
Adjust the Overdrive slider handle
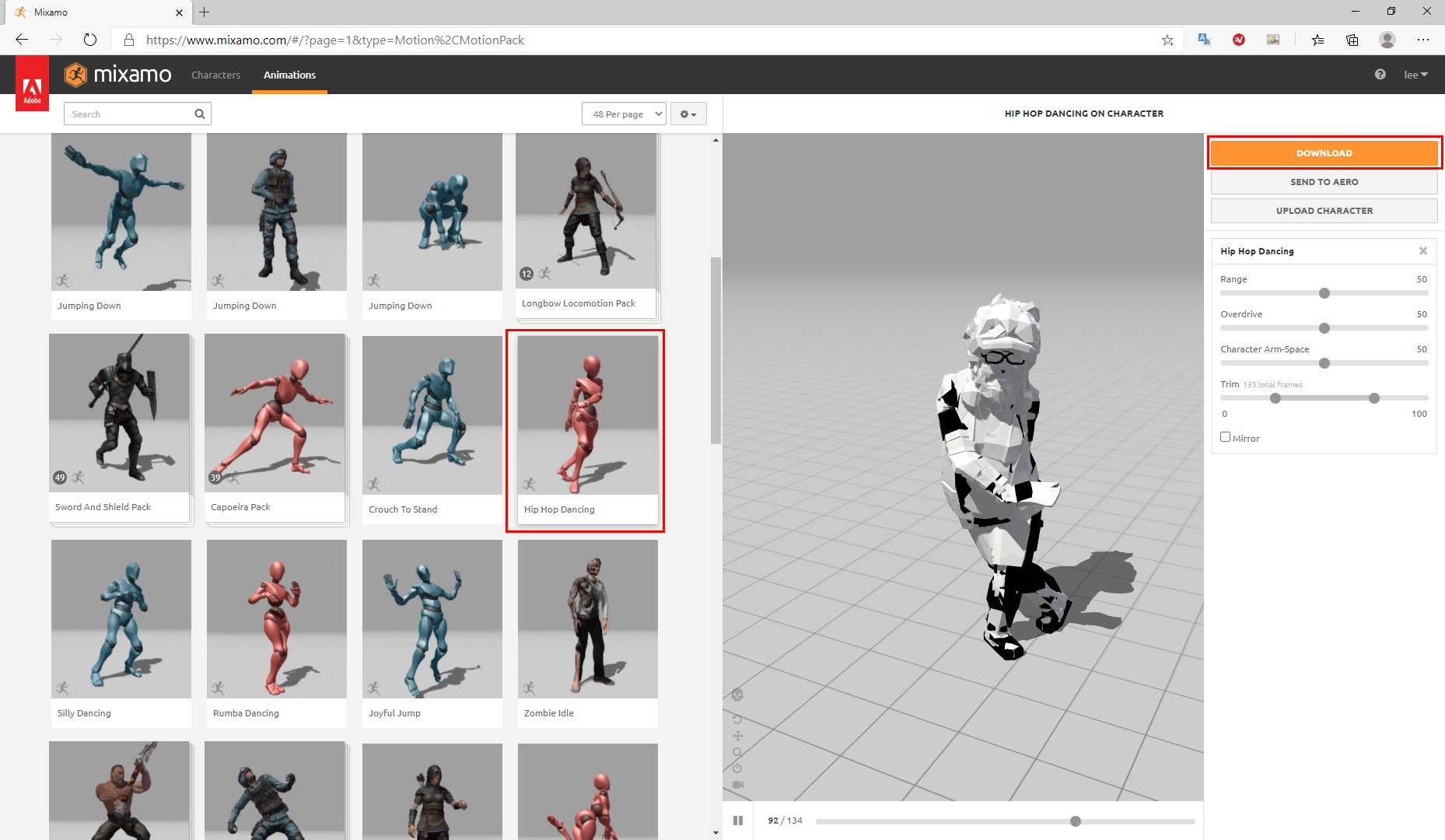[1324, 328]
